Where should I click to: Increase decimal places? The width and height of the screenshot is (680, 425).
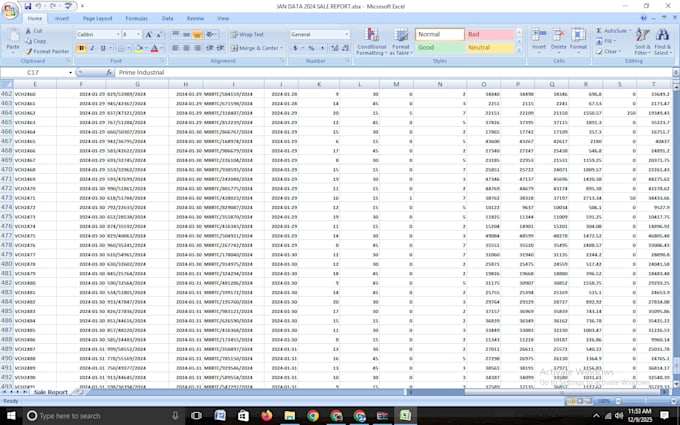[335, 48]
